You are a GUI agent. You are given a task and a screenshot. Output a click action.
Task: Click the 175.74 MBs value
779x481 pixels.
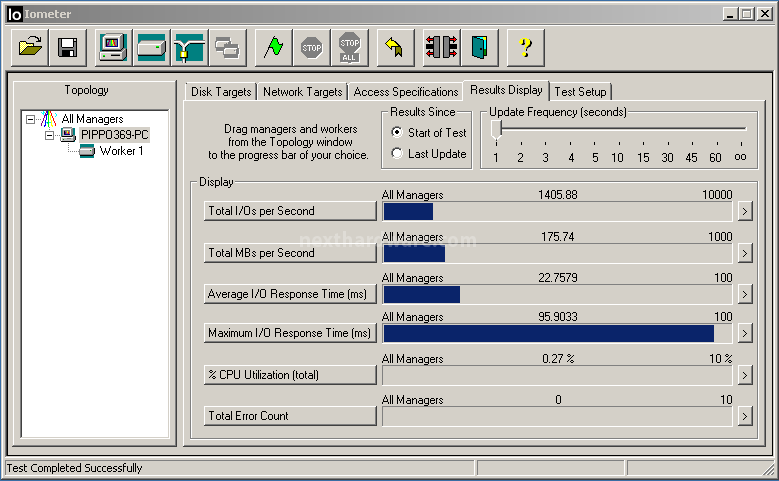click(x=557, y=237)
